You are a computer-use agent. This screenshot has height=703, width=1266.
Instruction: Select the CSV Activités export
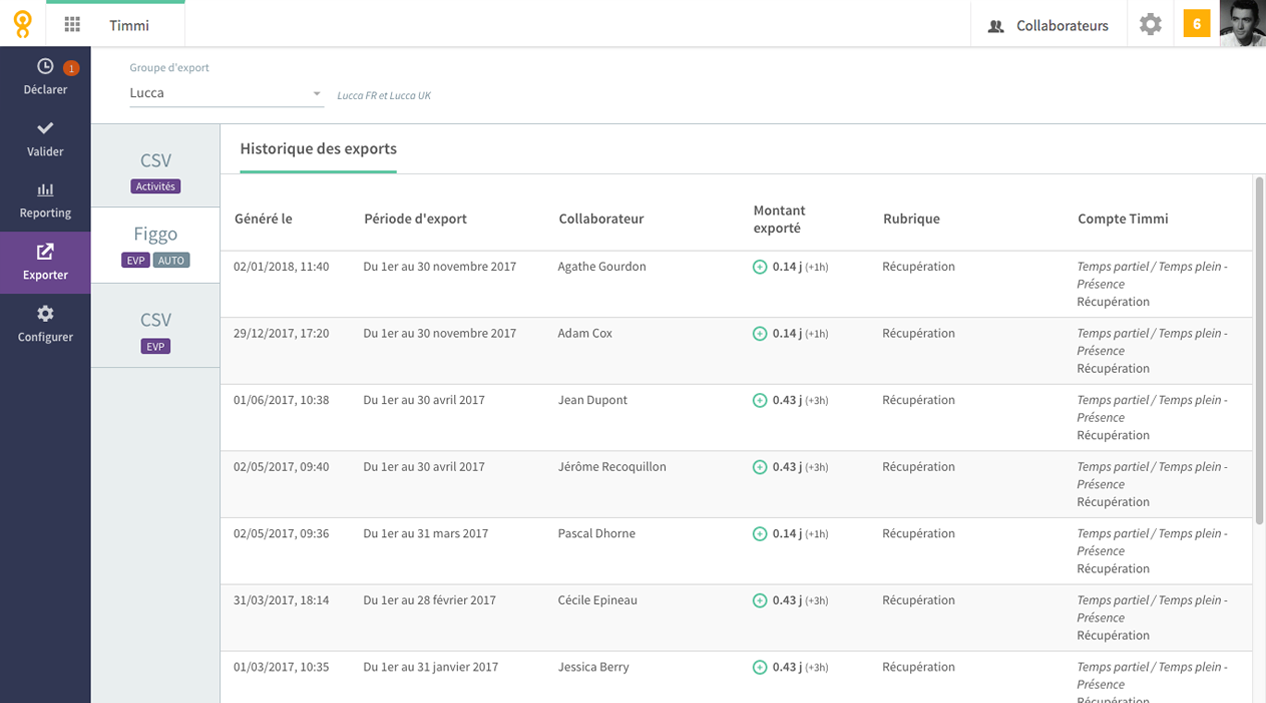156,167
